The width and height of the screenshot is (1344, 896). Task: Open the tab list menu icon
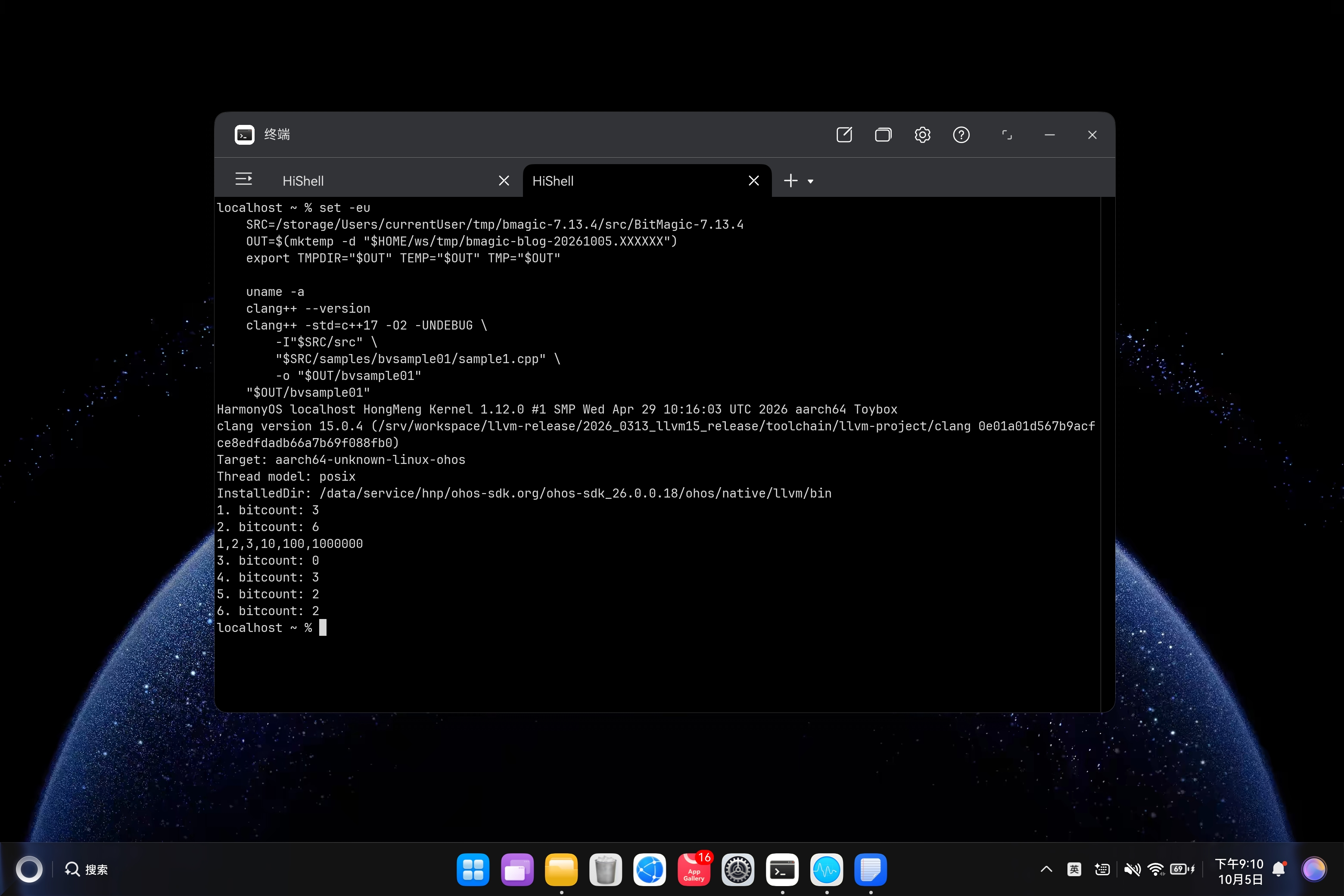click(243, 180)
